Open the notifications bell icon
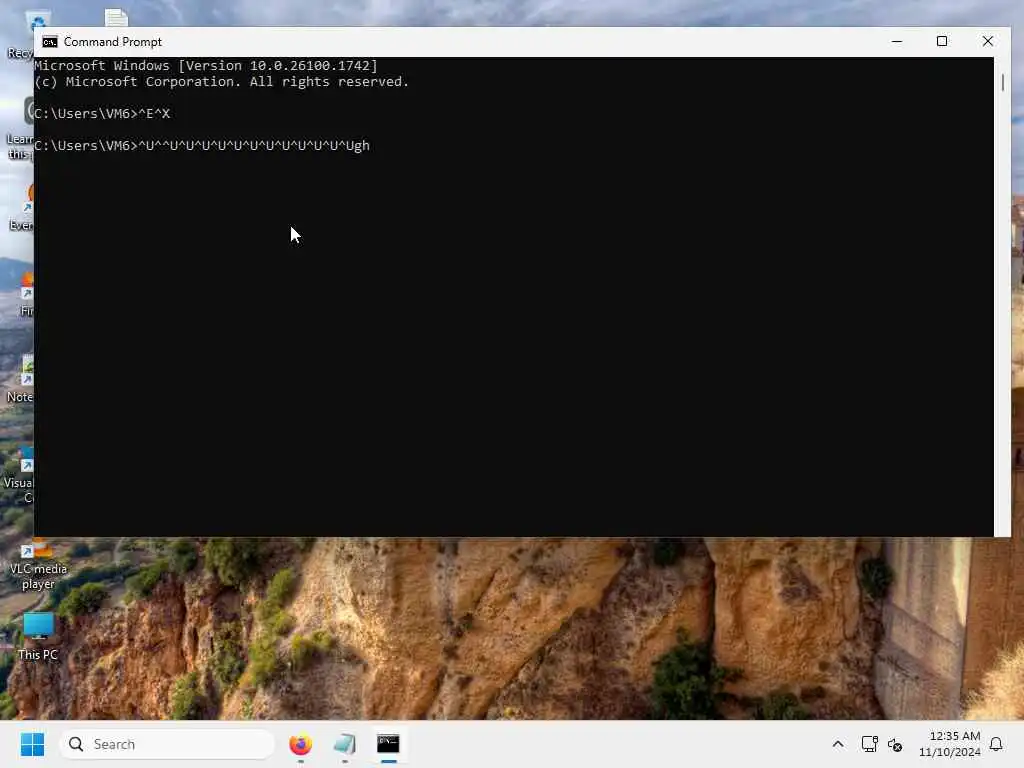Image resolution: width=1024 pixels, height=768 pixels. (x=996, y=744)
